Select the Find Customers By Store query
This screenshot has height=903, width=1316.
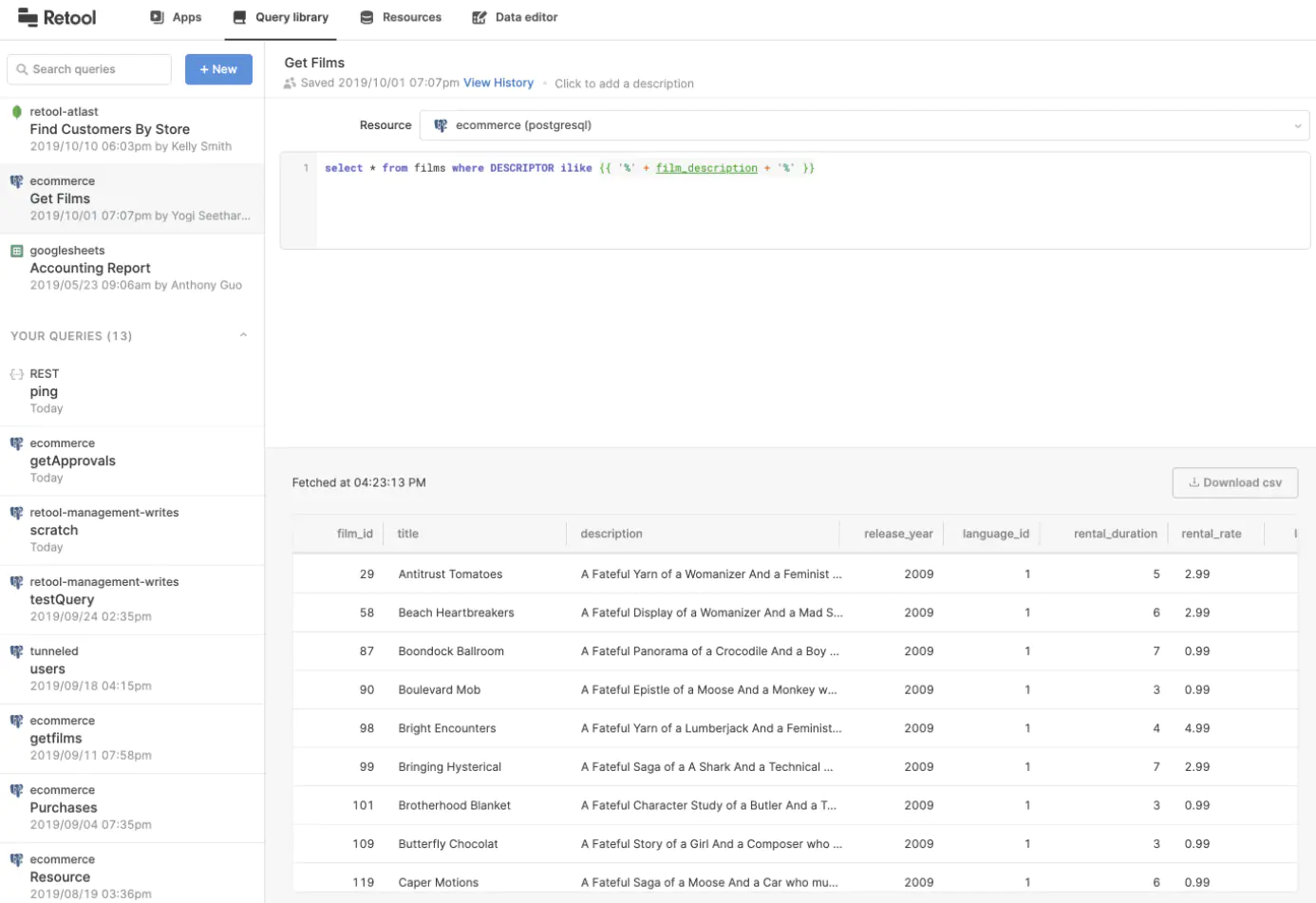point(132,129)
